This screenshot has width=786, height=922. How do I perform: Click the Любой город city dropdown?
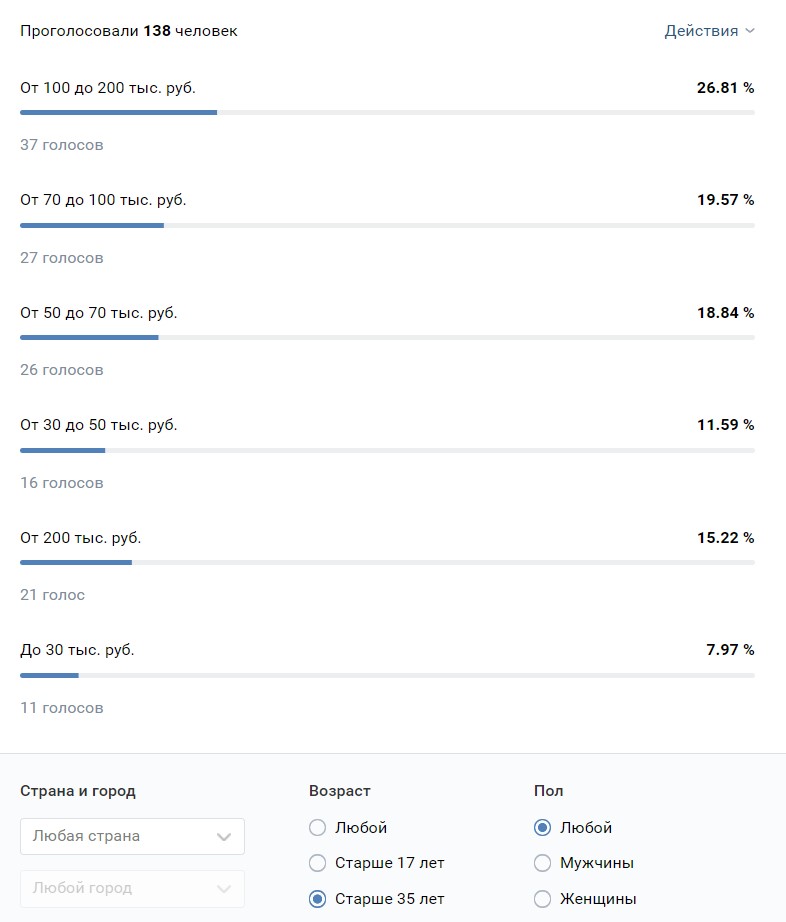132,888
